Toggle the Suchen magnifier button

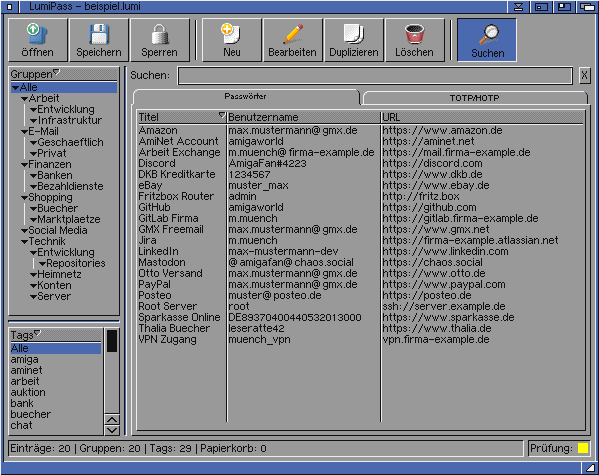487,40
